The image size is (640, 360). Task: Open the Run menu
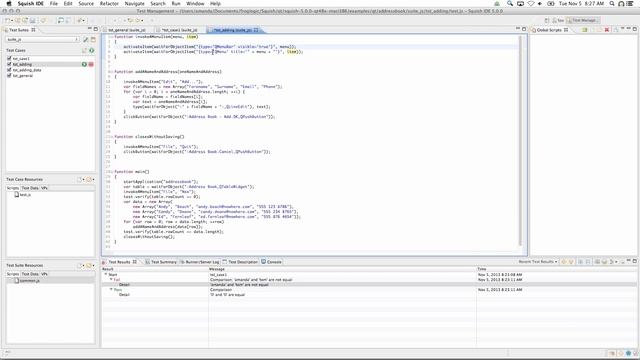pyautogui.click(x=176, y=3)
